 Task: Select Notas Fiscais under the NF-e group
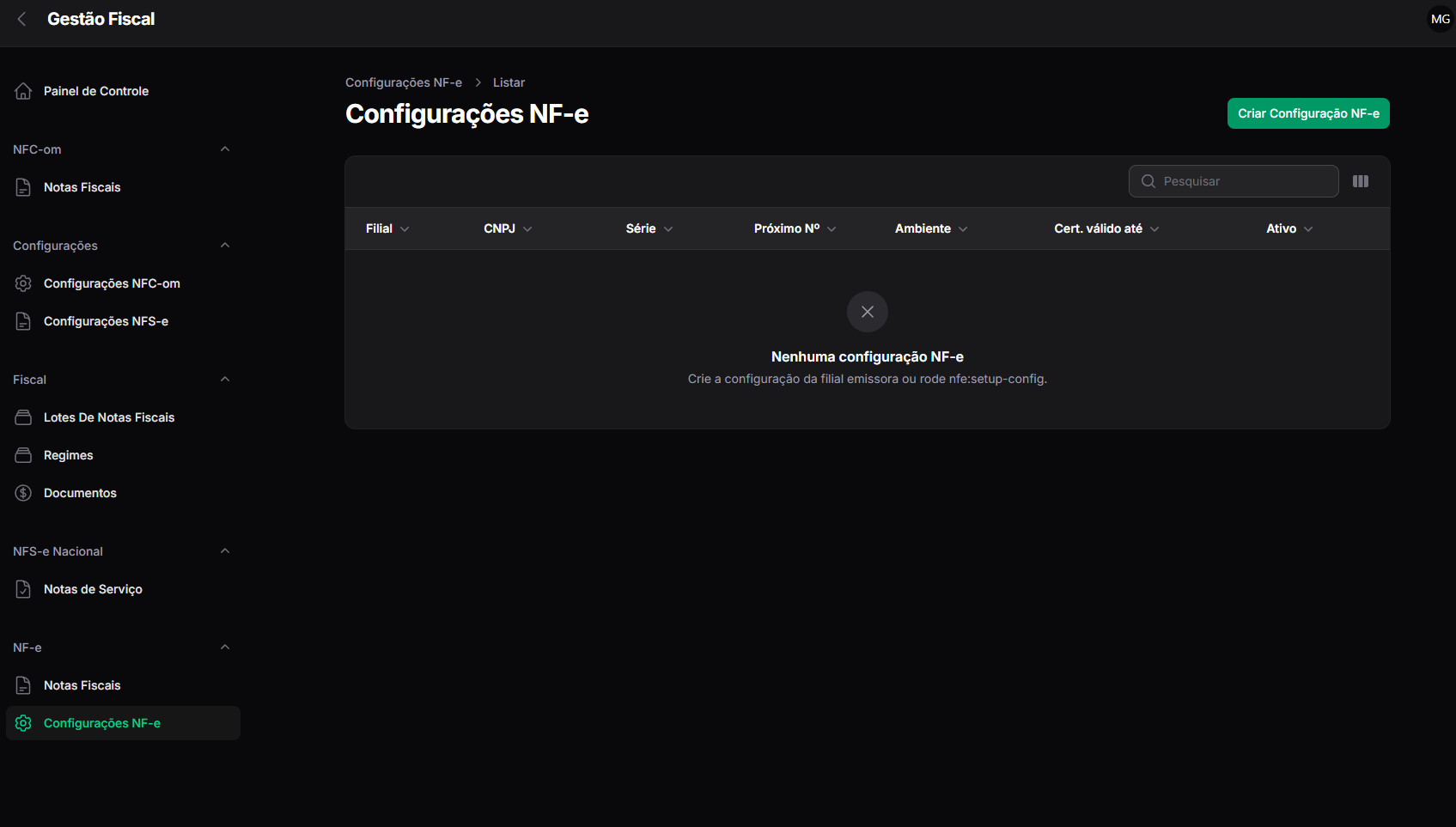pyautogui.click(x=123, y=685)
